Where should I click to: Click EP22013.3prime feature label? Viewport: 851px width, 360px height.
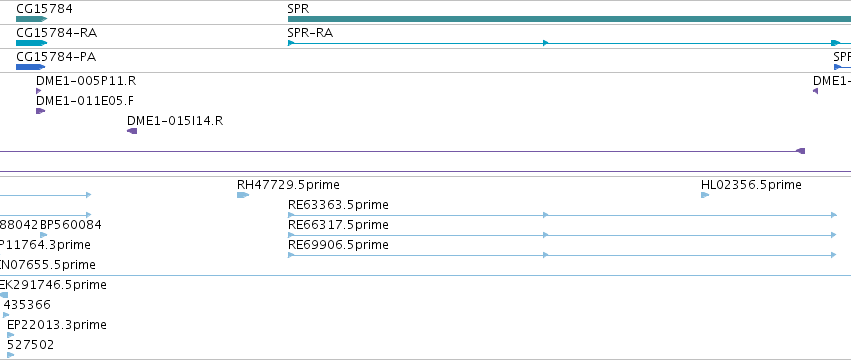click(x=57, y=325)
